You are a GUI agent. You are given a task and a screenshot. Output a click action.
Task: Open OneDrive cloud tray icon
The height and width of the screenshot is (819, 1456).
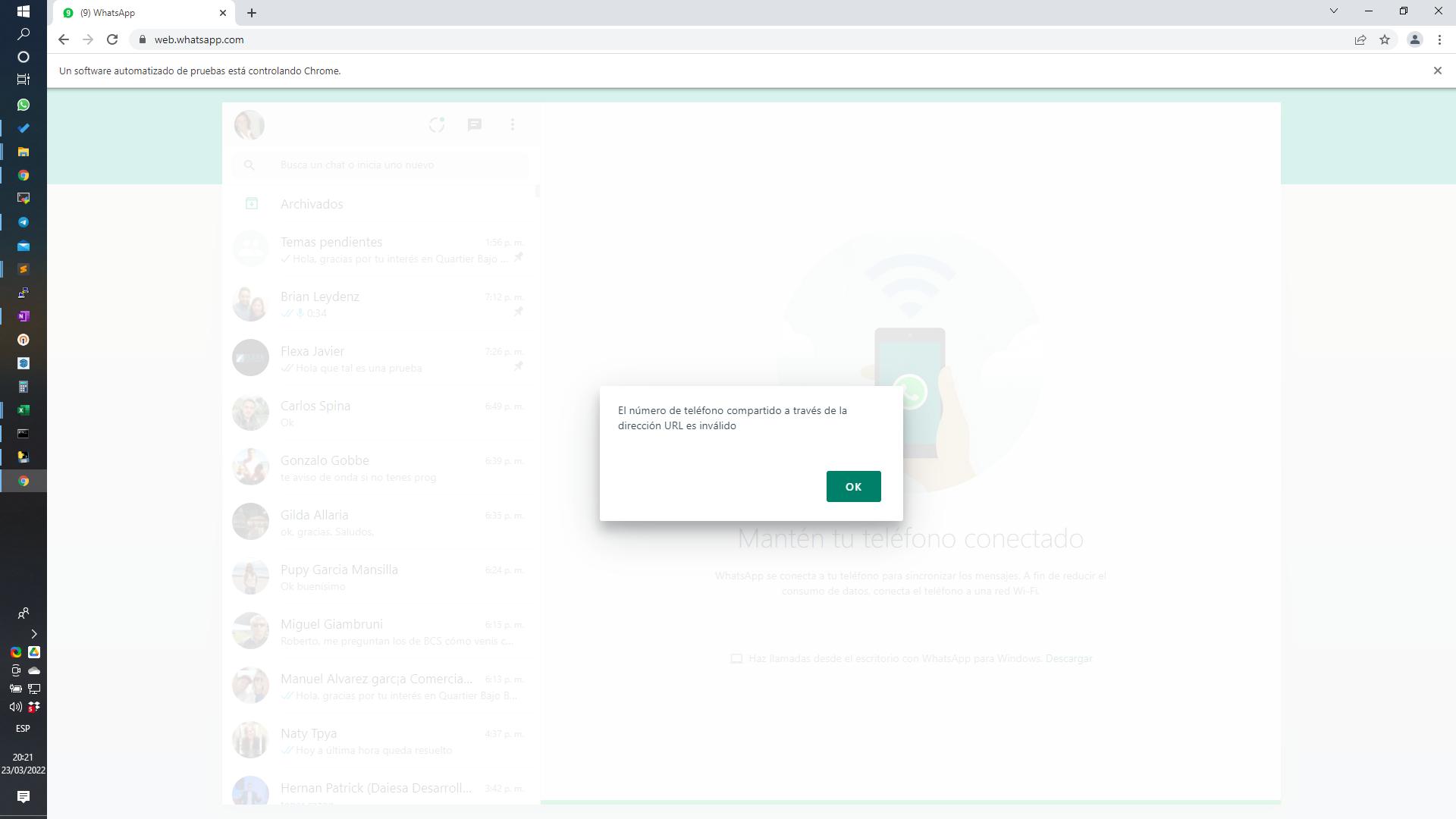(x=34, y=670)
